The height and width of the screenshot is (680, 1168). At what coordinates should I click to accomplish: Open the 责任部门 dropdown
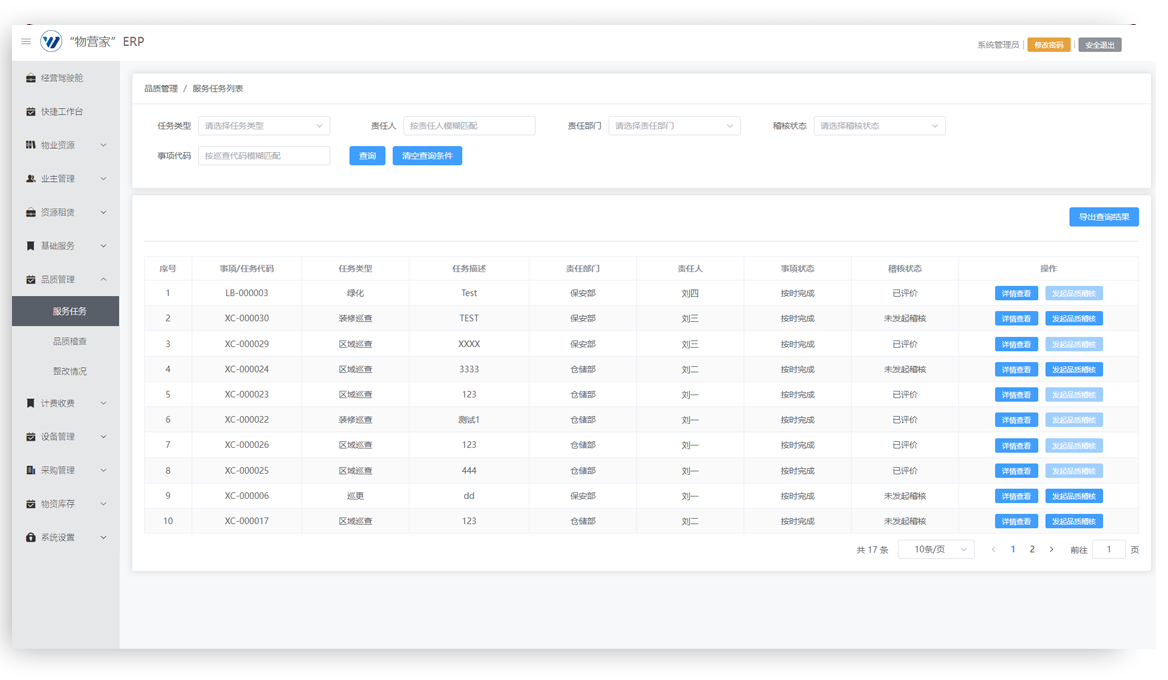[x=674, y=126]
